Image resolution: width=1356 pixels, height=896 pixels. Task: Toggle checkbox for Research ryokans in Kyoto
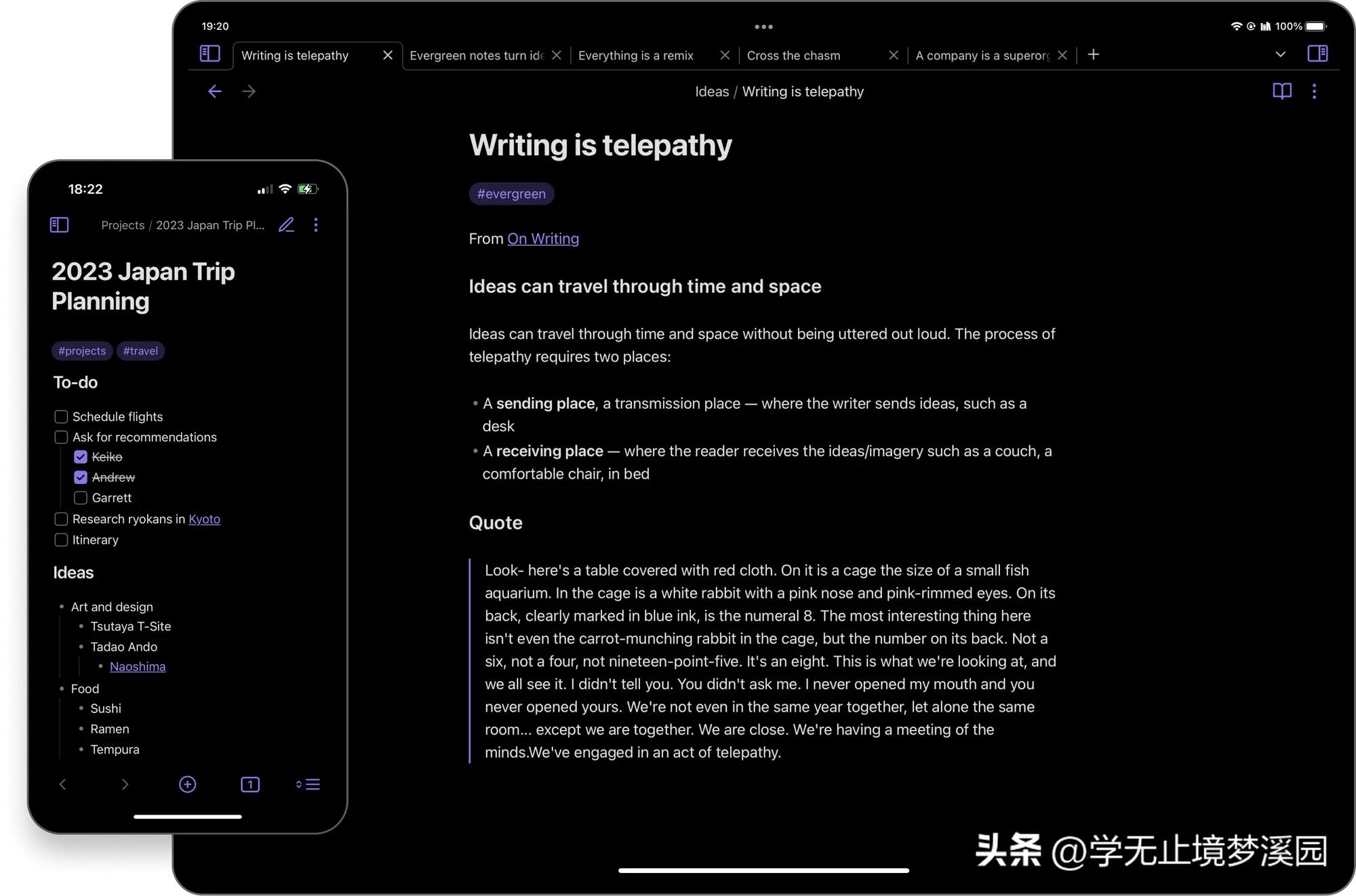[x=61, y=518]
